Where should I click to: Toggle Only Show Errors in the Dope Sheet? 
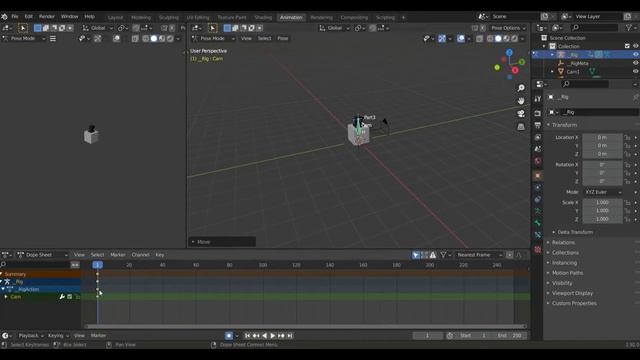pyautogui.click(x=433, y=255)
